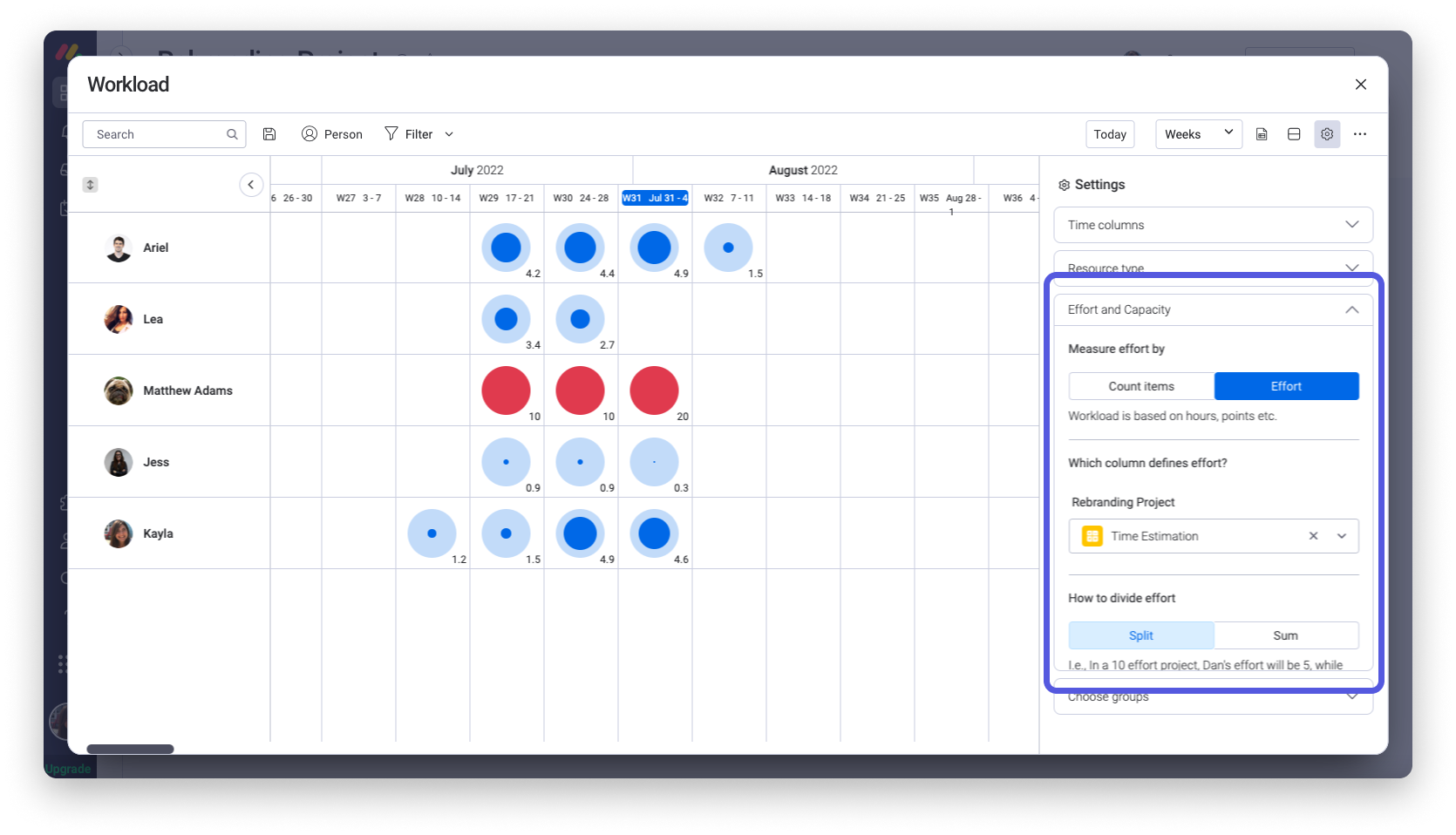Select Effort as measure option

pyautogui.click(x=1286, y=386)
